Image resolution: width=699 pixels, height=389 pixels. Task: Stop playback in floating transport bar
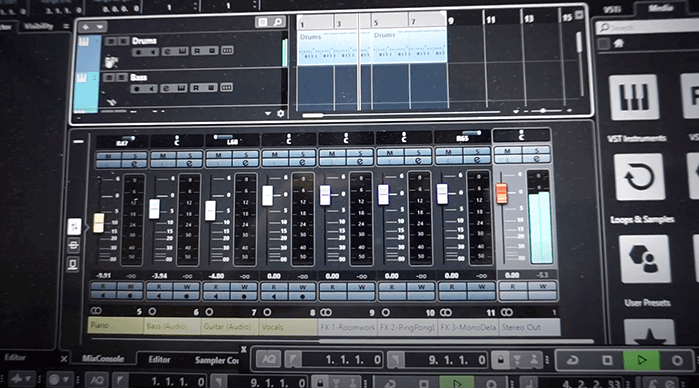(607, 360)
